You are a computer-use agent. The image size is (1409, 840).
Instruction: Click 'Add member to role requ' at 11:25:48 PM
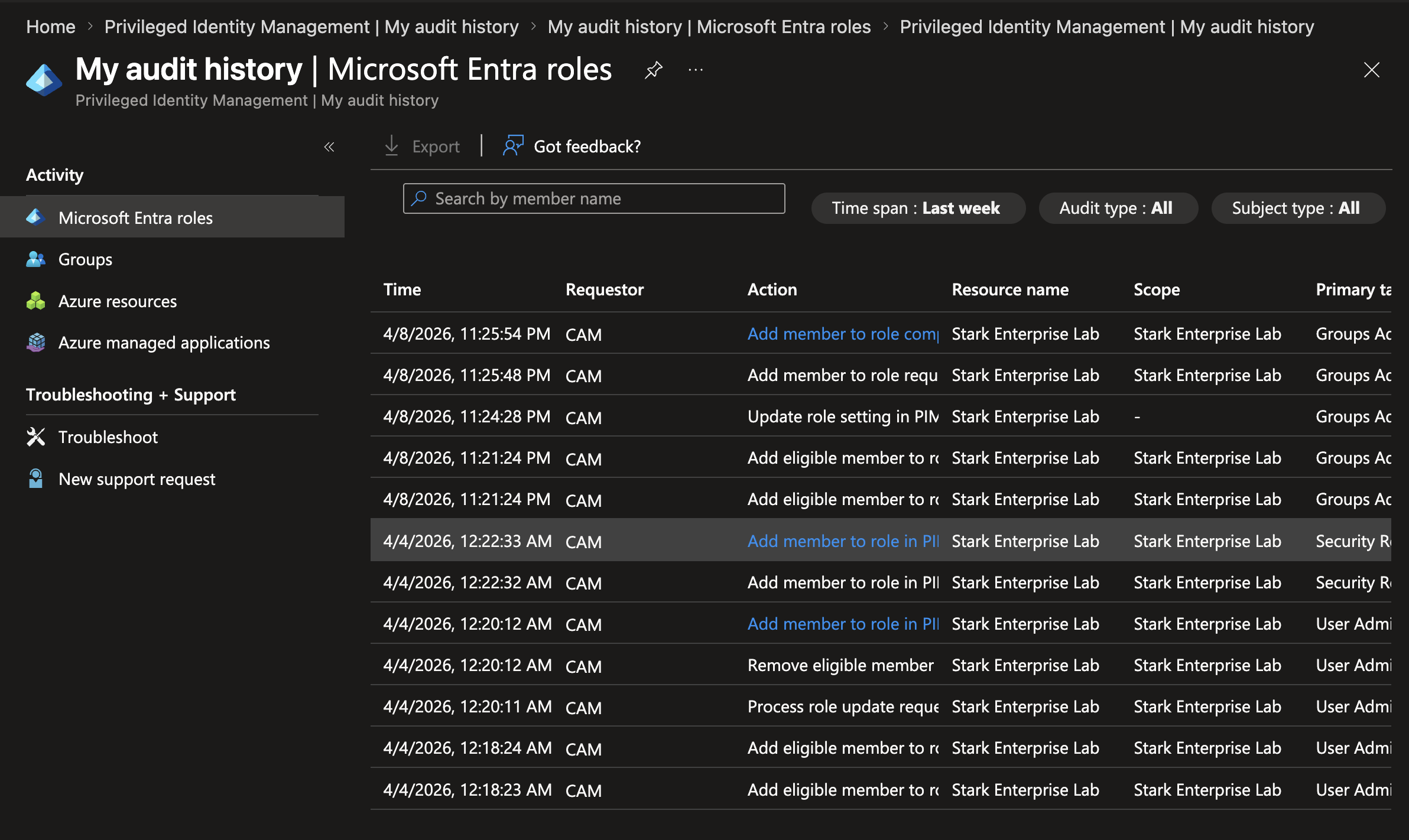coord(843,375)
